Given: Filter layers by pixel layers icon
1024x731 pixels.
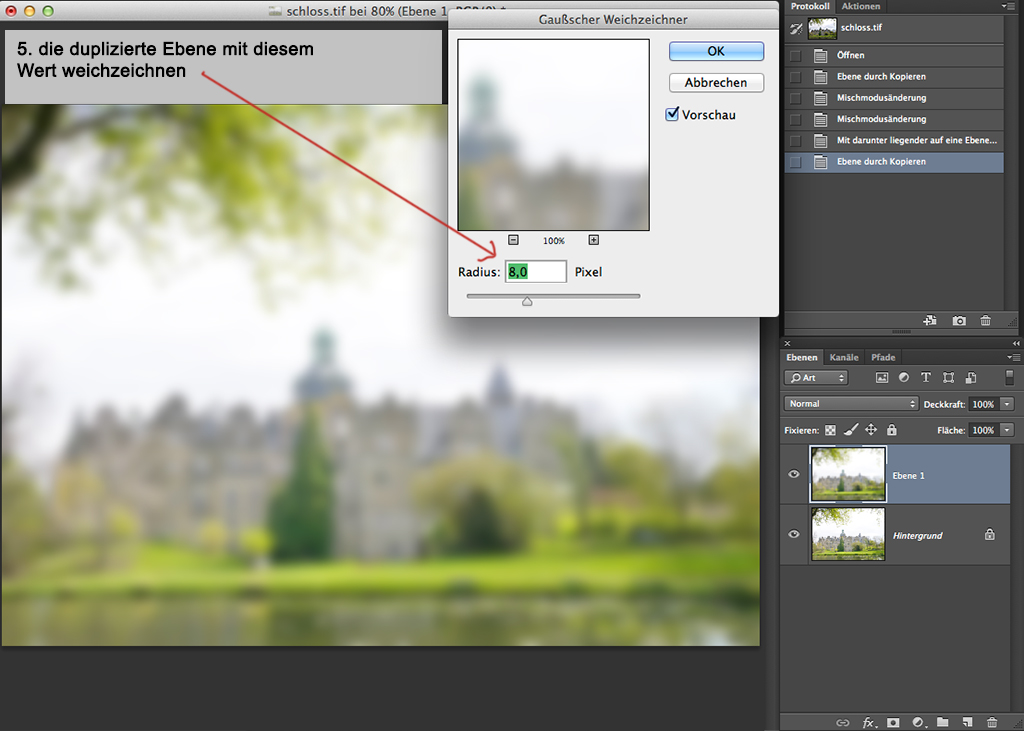Looking at the screenshot, I should pos(882,378).
